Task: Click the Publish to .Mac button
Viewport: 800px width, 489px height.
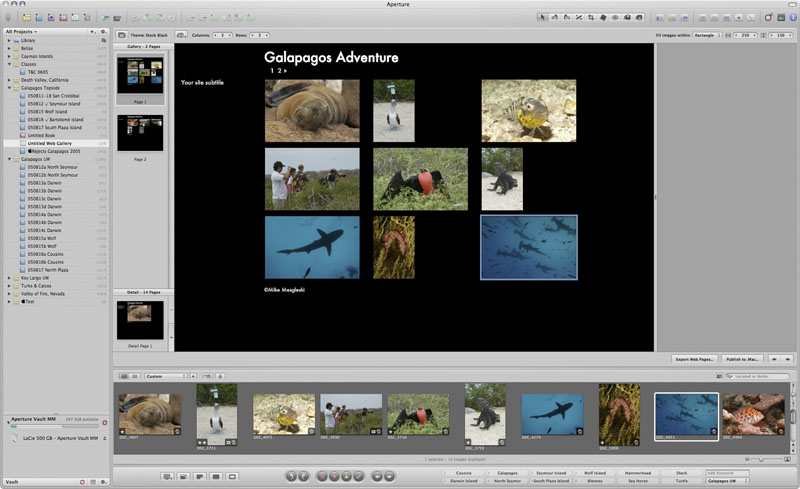Action: 744,358
